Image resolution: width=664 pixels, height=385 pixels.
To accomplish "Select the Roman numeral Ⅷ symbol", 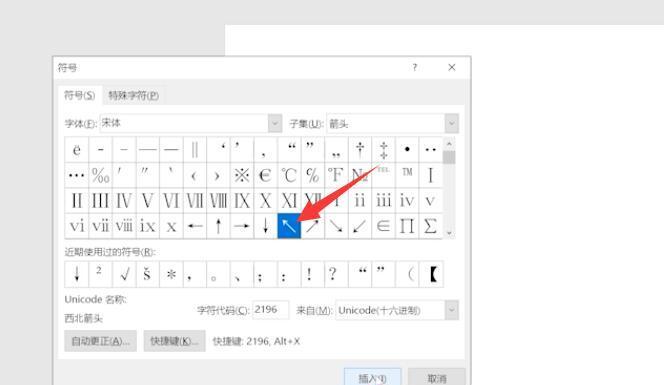I will (x=219, y=200).
